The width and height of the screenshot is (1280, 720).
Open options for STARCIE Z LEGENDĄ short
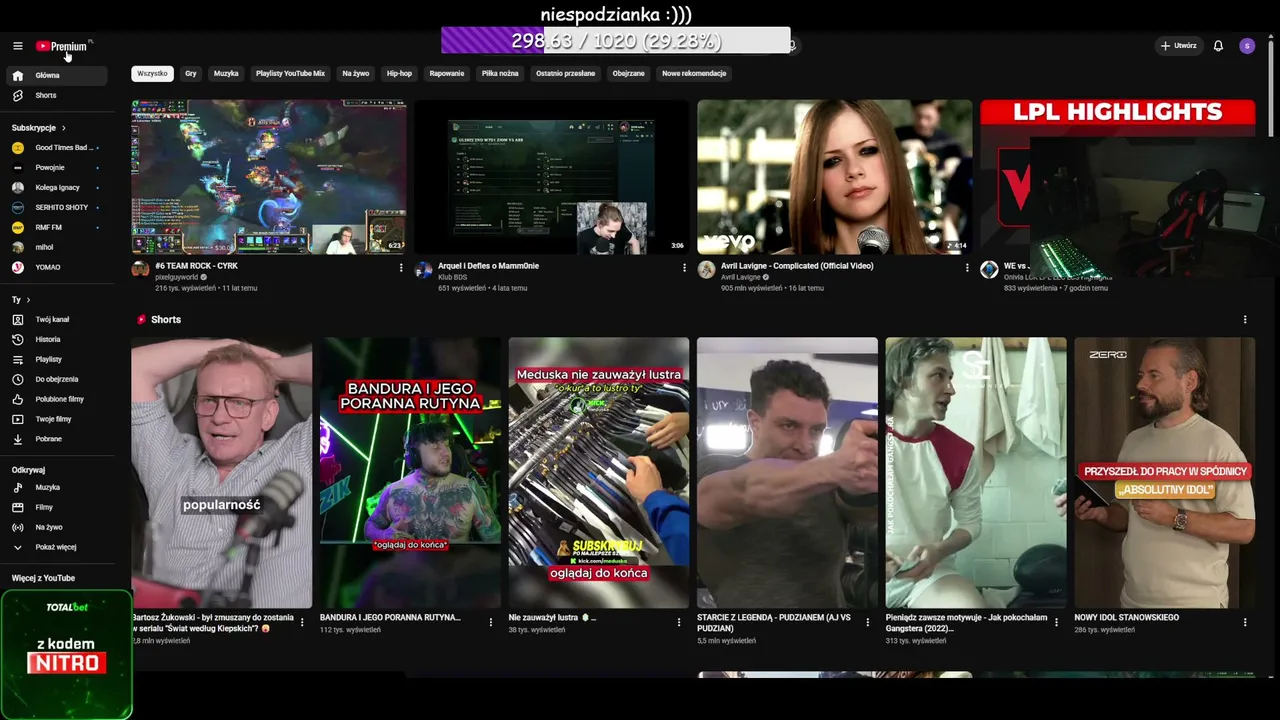(x=868, y=622)
